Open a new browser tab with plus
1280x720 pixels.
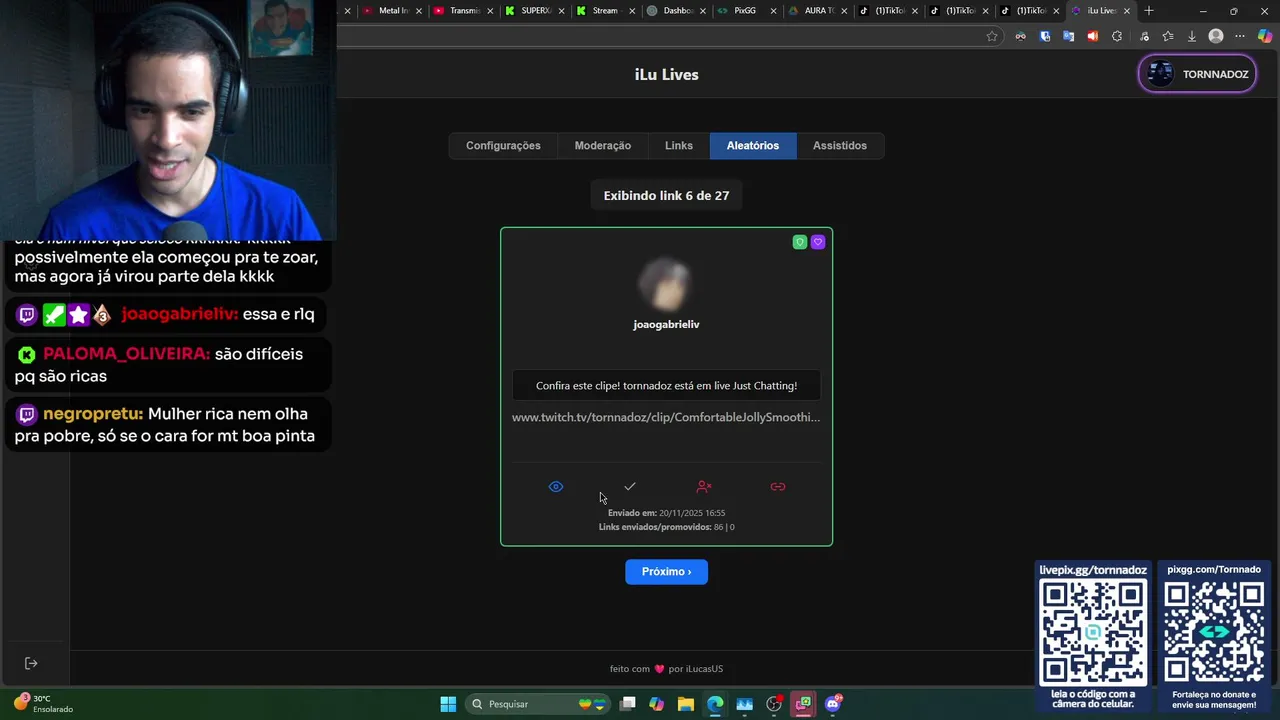1149,11
